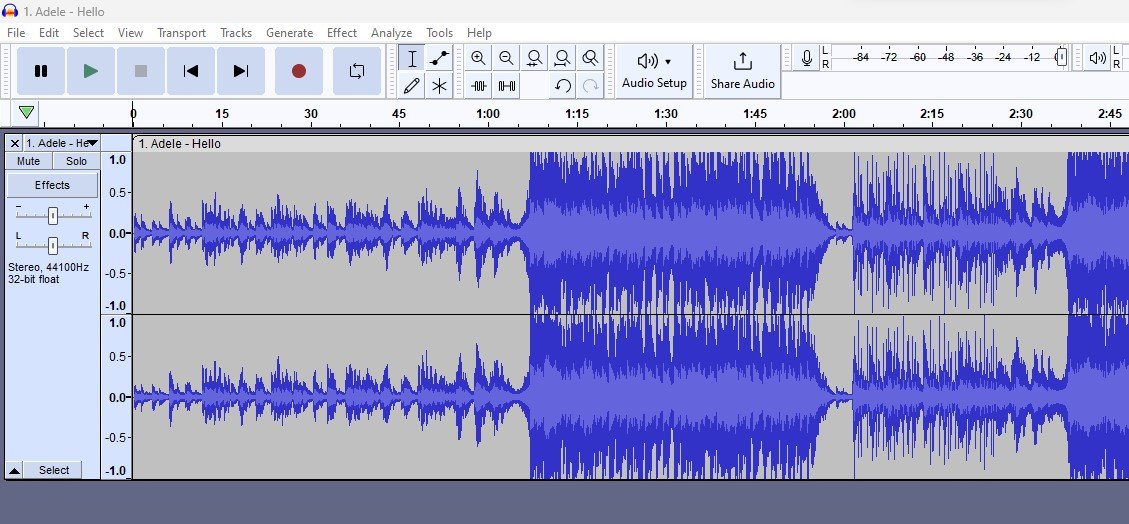Click the track gain slider handle
Viewport: 1129px width, 524px height.
pyautogui.click(x=53, y=215)
